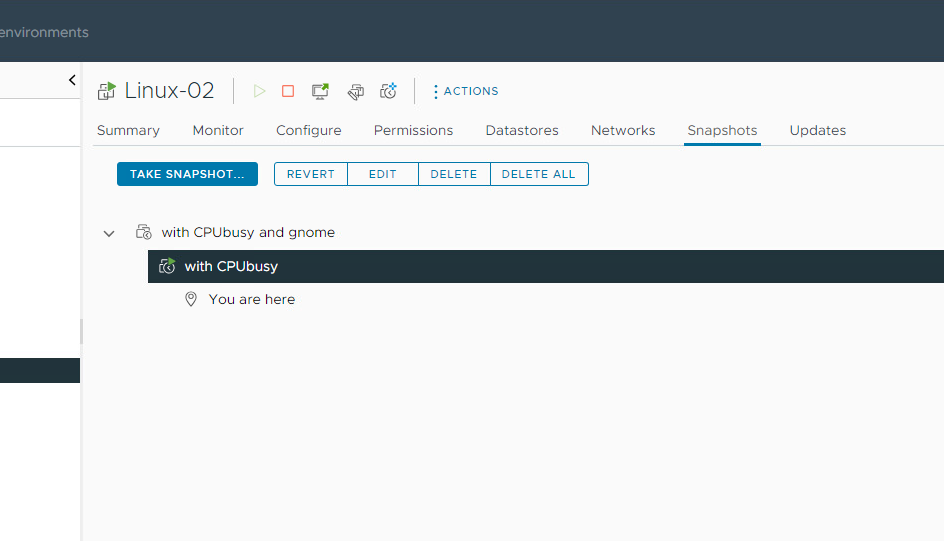Select the 'with CPUbusy' snapshot row
Screen dimensions: 944x541
point(546,266)
